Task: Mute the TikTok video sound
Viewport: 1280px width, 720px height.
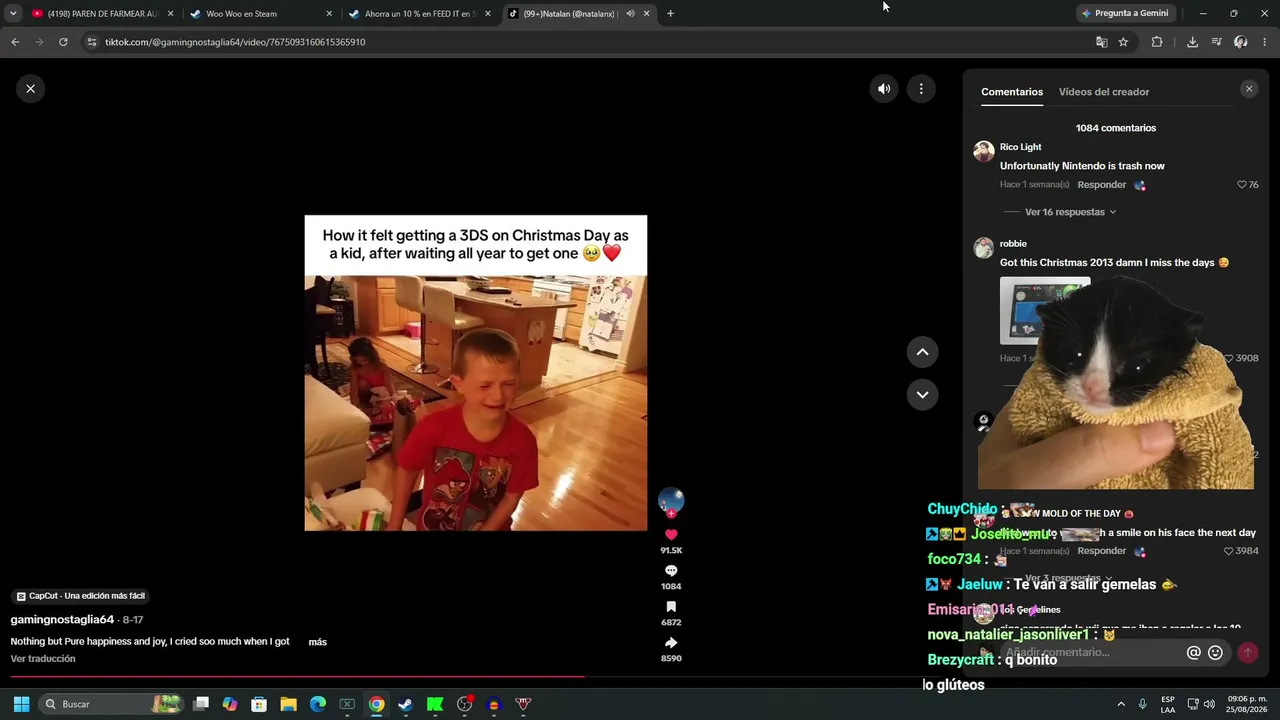Action: point(884,89)
